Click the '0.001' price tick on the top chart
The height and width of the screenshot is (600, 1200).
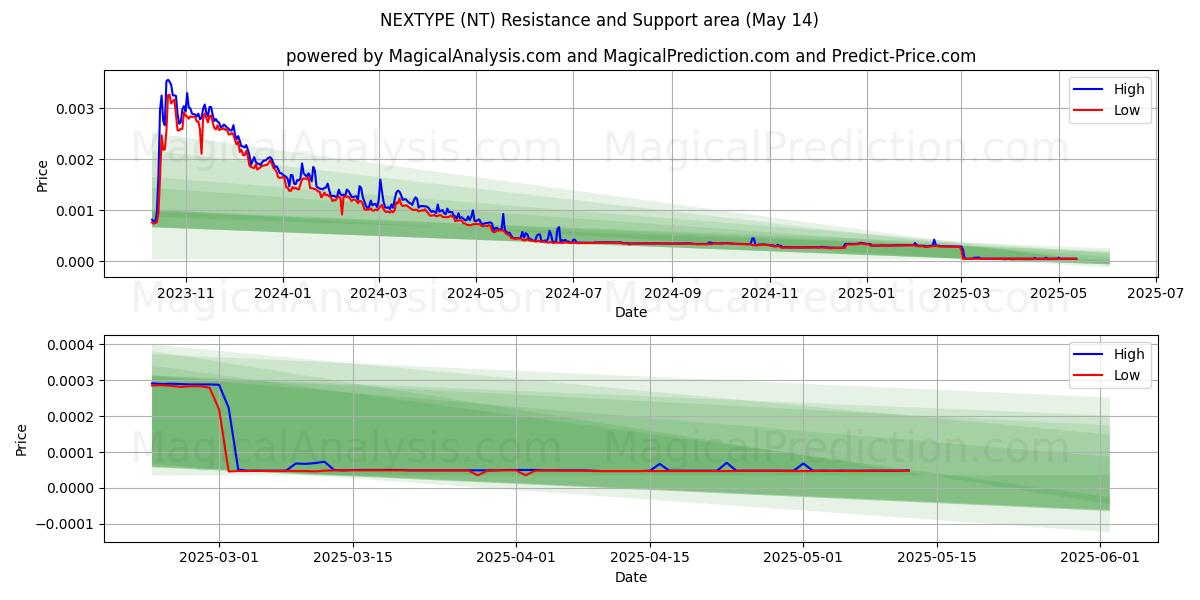76,210
